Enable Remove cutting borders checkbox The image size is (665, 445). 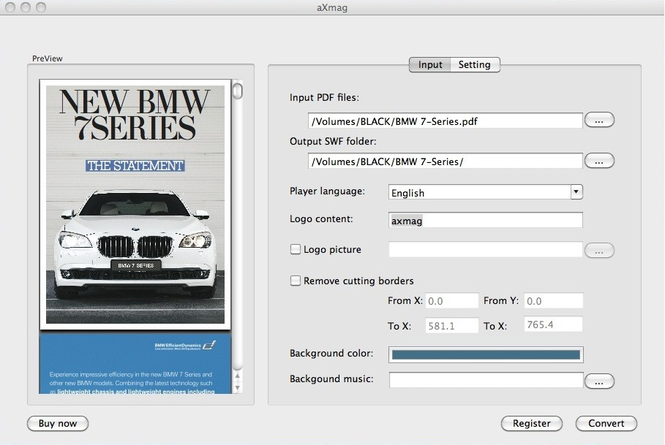tap(295, 280)
